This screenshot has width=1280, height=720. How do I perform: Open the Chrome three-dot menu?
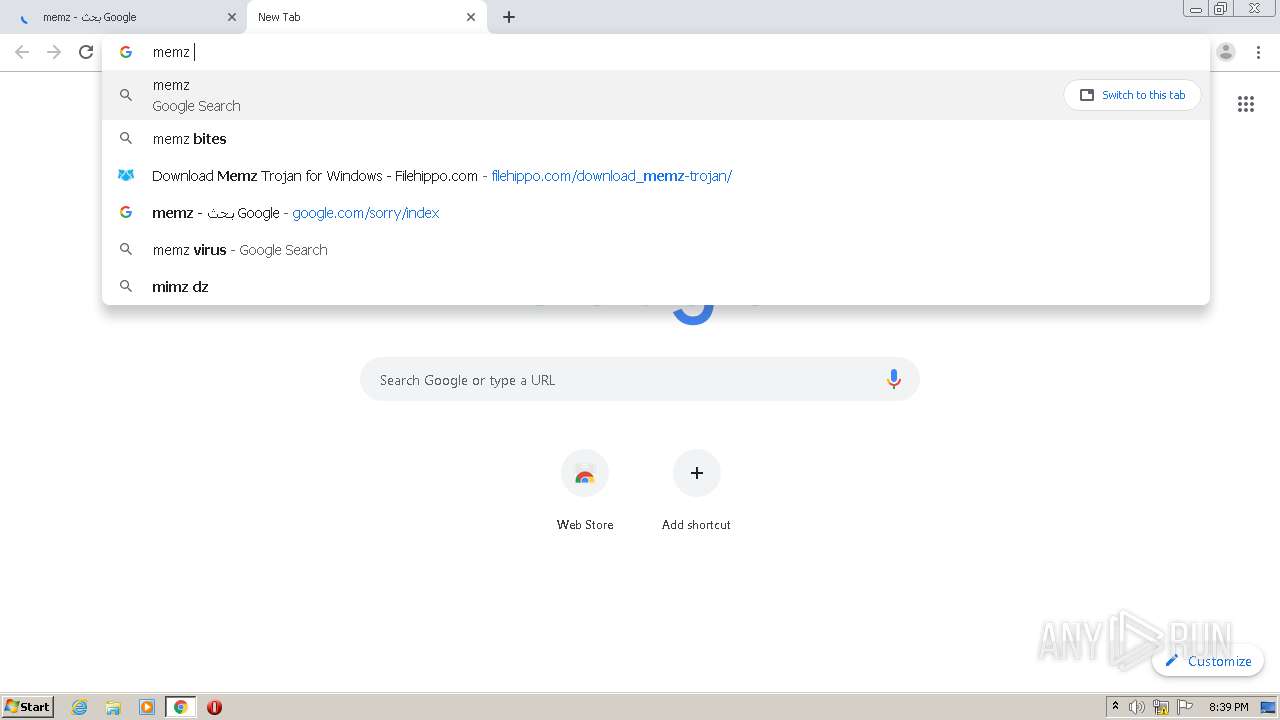click(x=1258, y=52)
